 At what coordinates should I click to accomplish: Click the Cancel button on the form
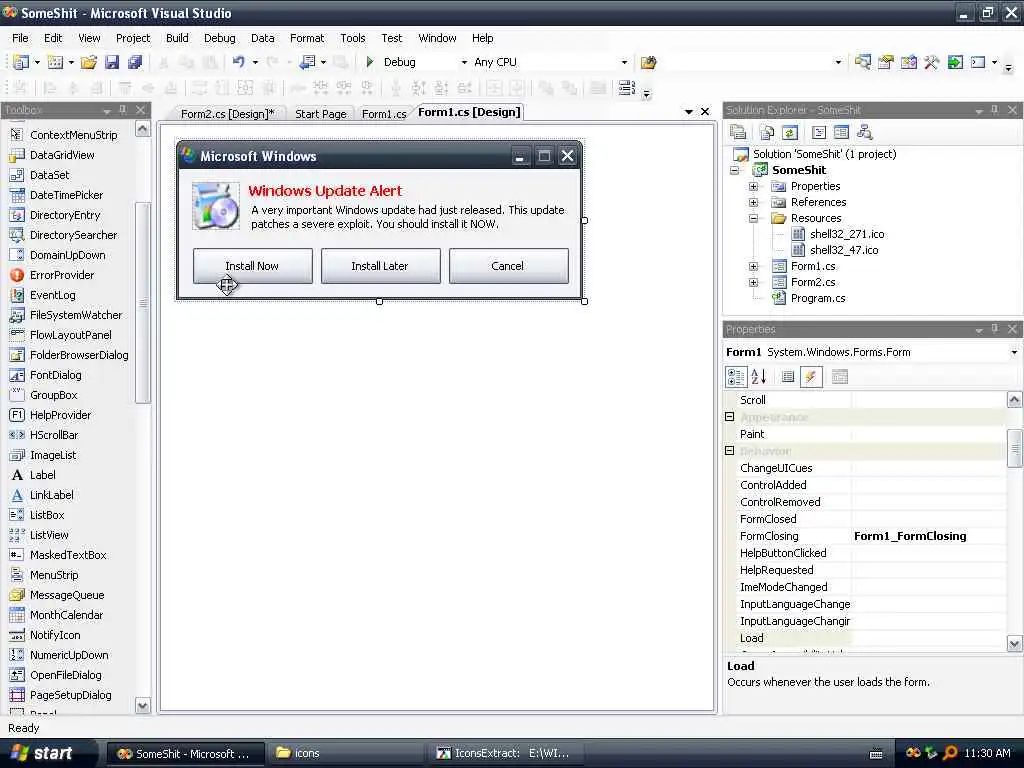pos(508,266)
